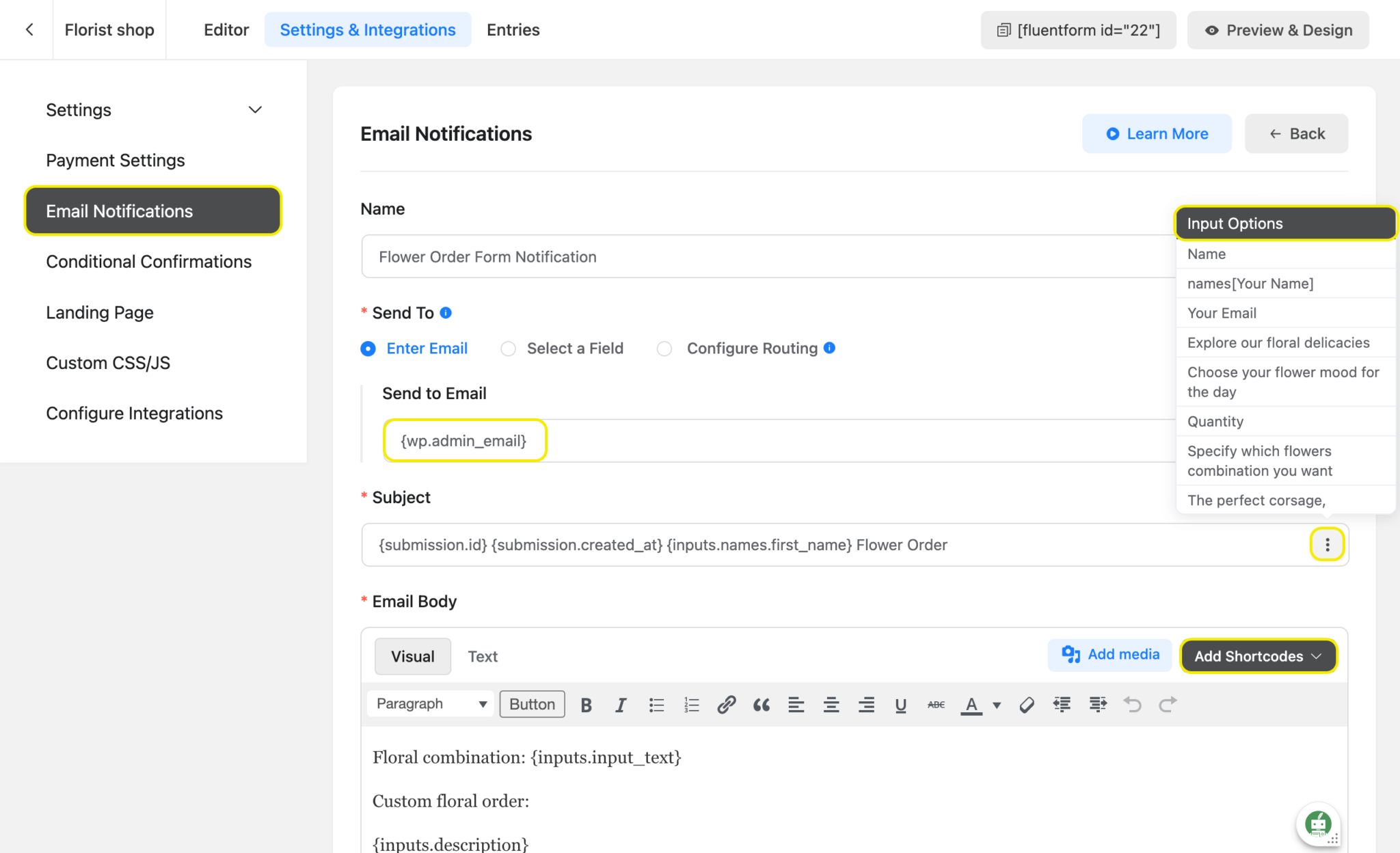
Task: Insert a blockquote in the email body
Action: tap(761, 705)
